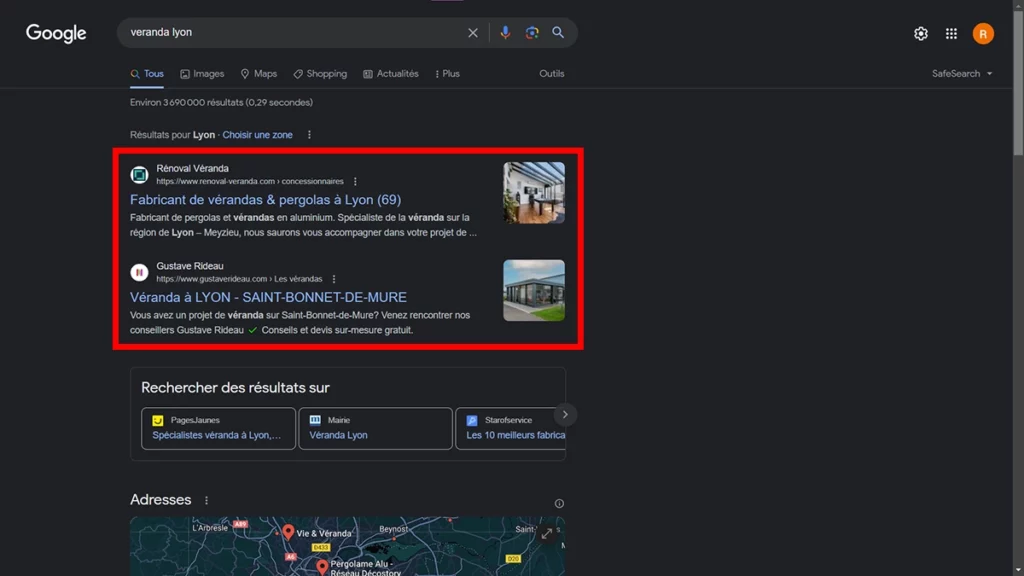Open the three-dot menu on the Rénoval Véranda result
This screenshot has height=576, width=1024.
pos(355,181)
